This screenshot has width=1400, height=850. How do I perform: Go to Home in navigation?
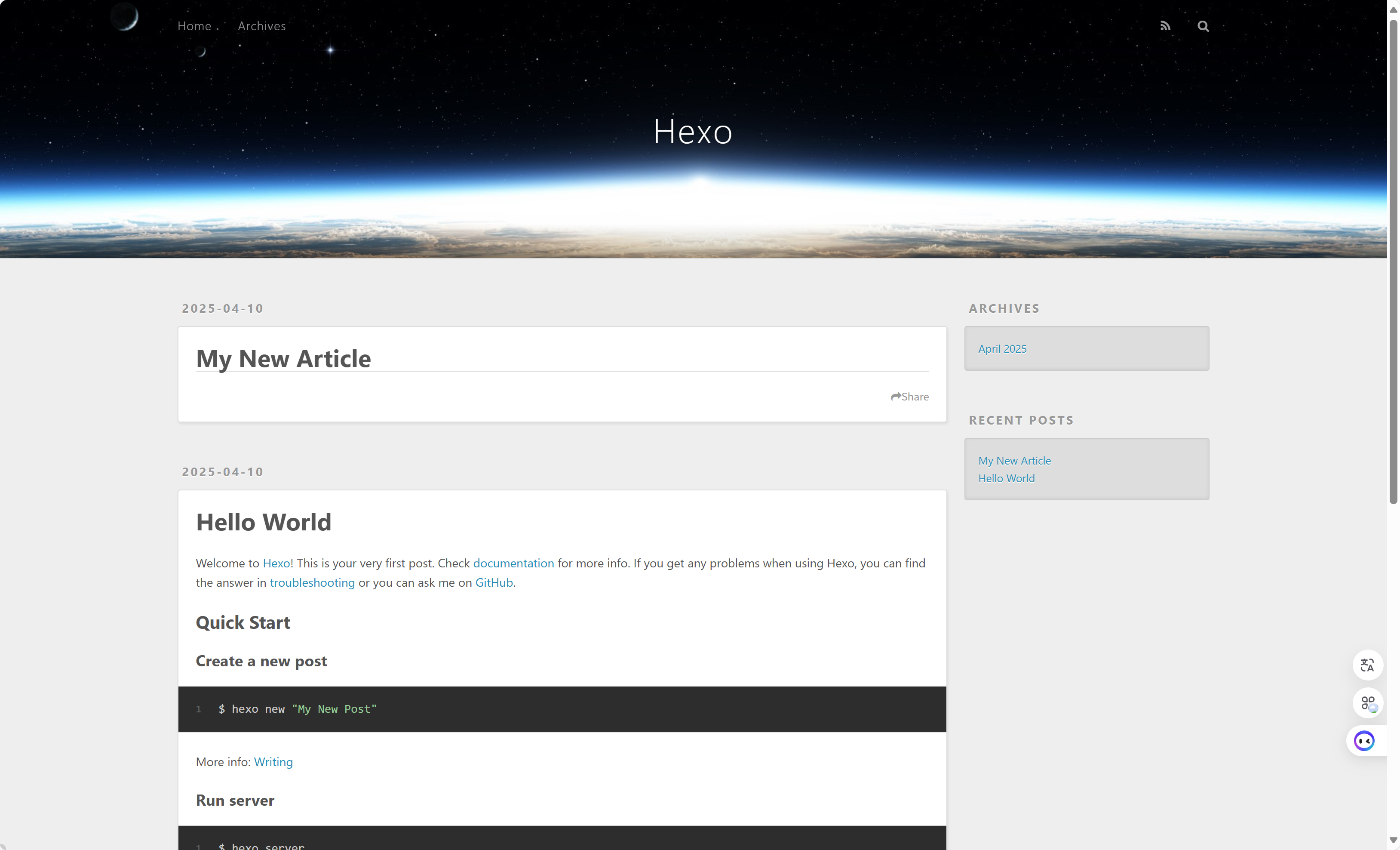coord(194,26)
